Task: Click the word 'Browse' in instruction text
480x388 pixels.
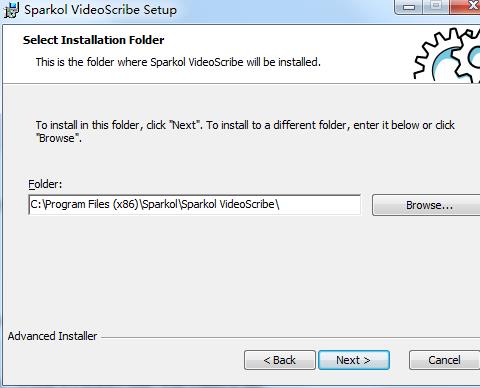Action: pyautogui.click(x=57, y=138)
